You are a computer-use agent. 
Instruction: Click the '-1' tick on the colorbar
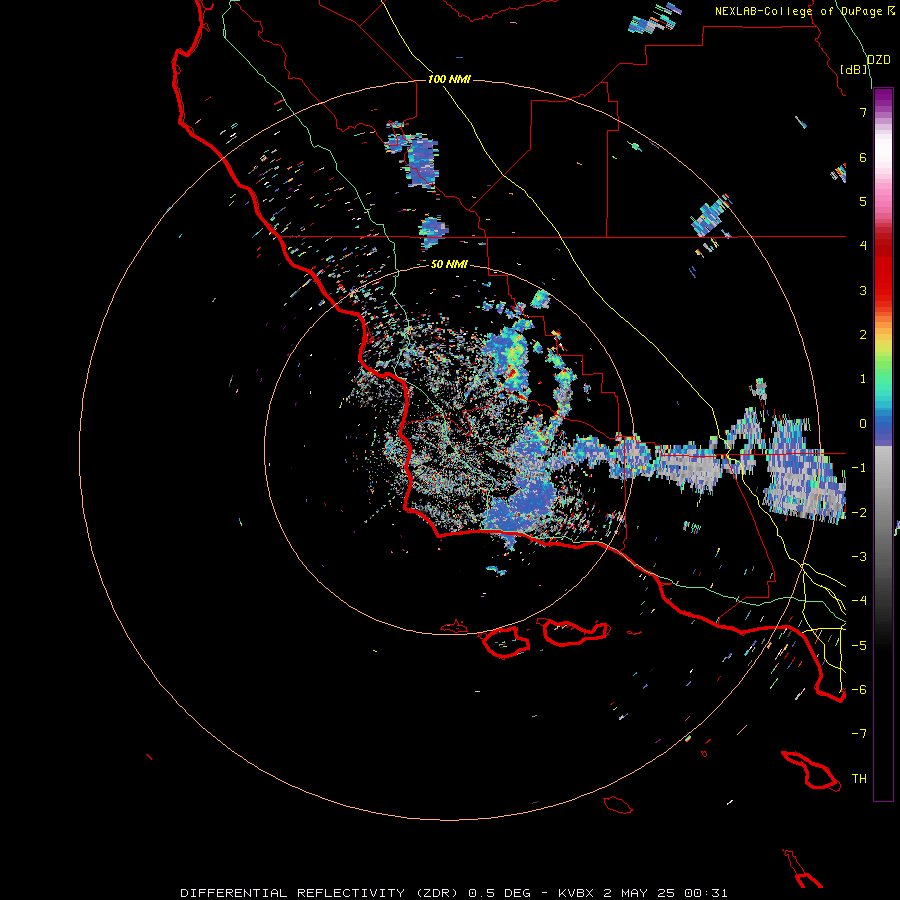click(859, 468)
